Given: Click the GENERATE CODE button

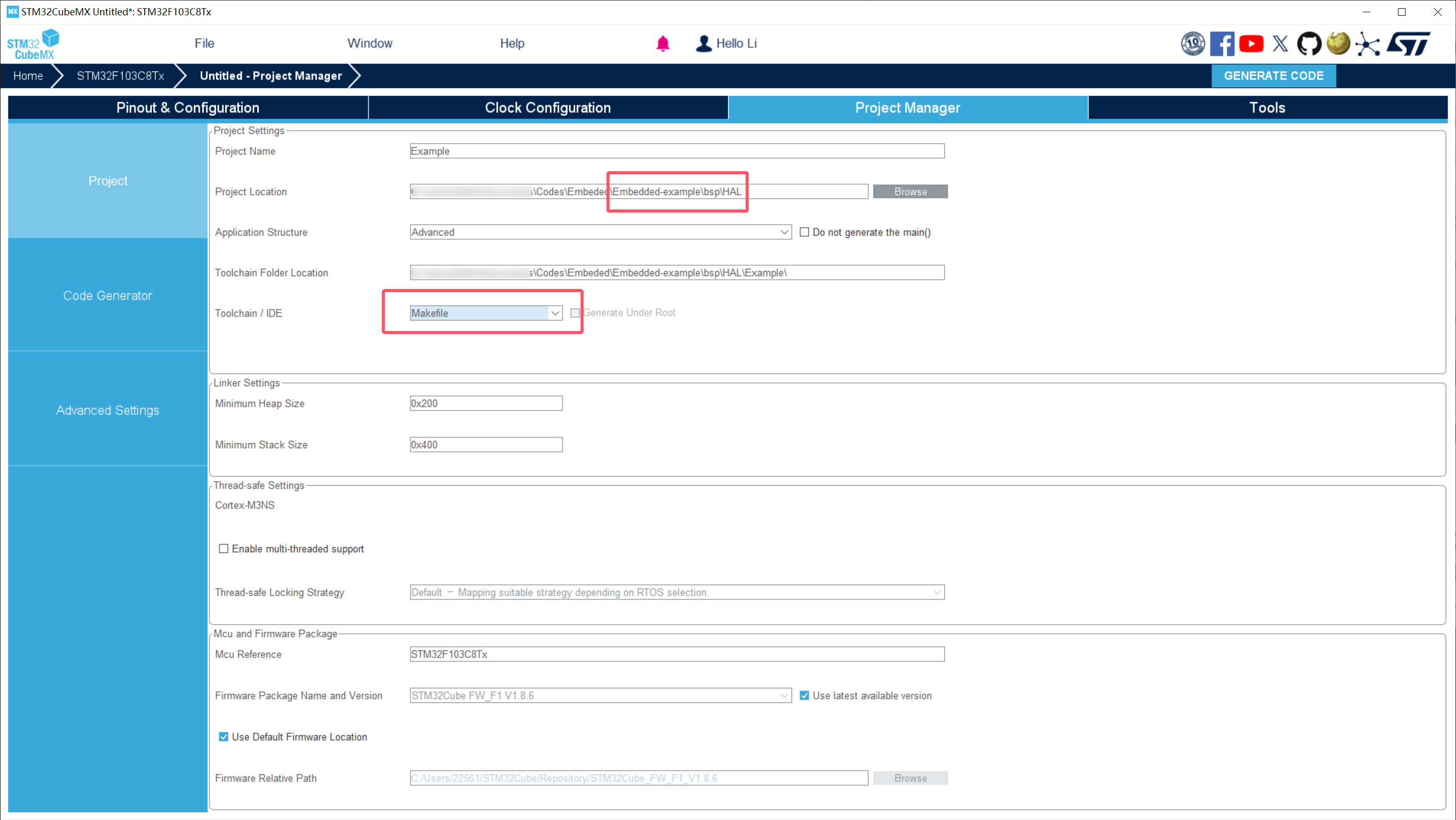Looking at the screenshot, I should coord(1274,76).
